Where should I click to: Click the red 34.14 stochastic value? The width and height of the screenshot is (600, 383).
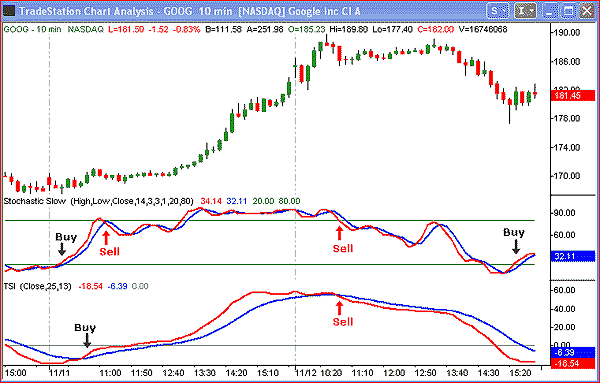(211, 201)
